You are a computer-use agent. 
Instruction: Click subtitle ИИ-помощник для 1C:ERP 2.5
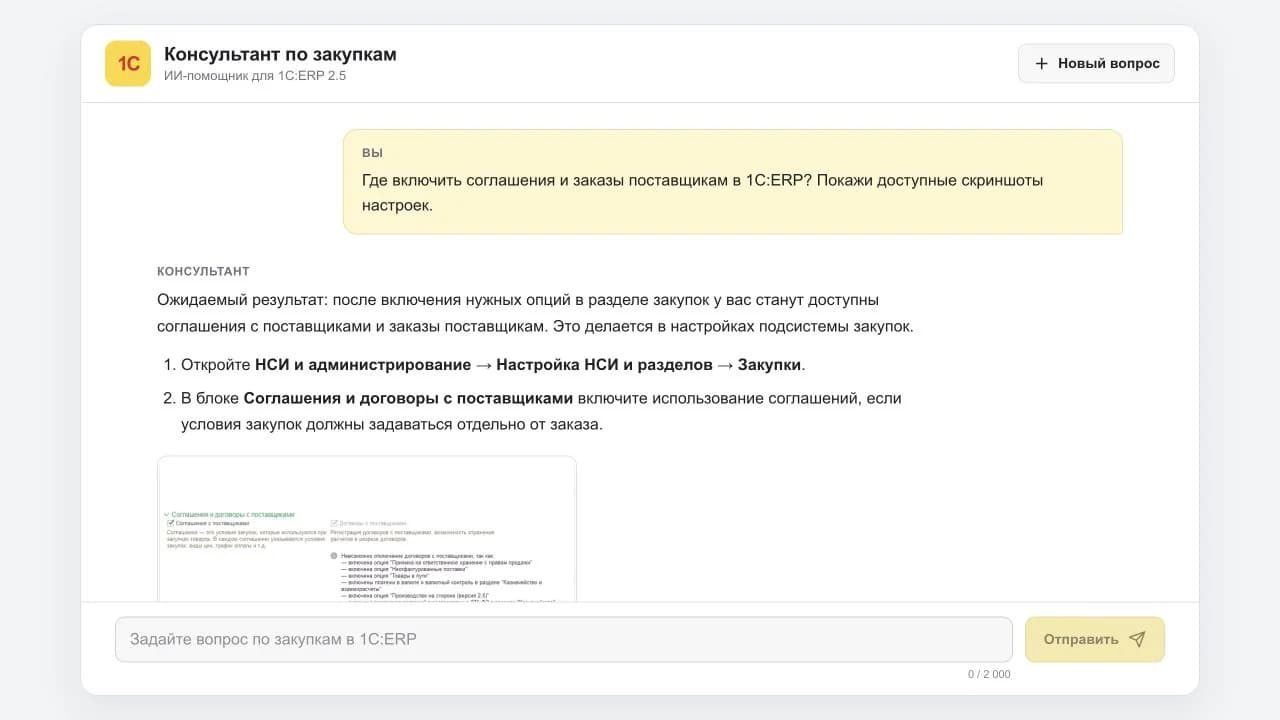(x=255, y=76)
